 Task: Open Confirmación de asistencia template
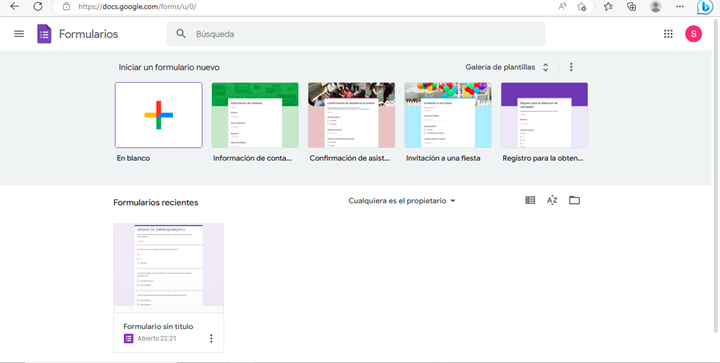click(351, 115)
